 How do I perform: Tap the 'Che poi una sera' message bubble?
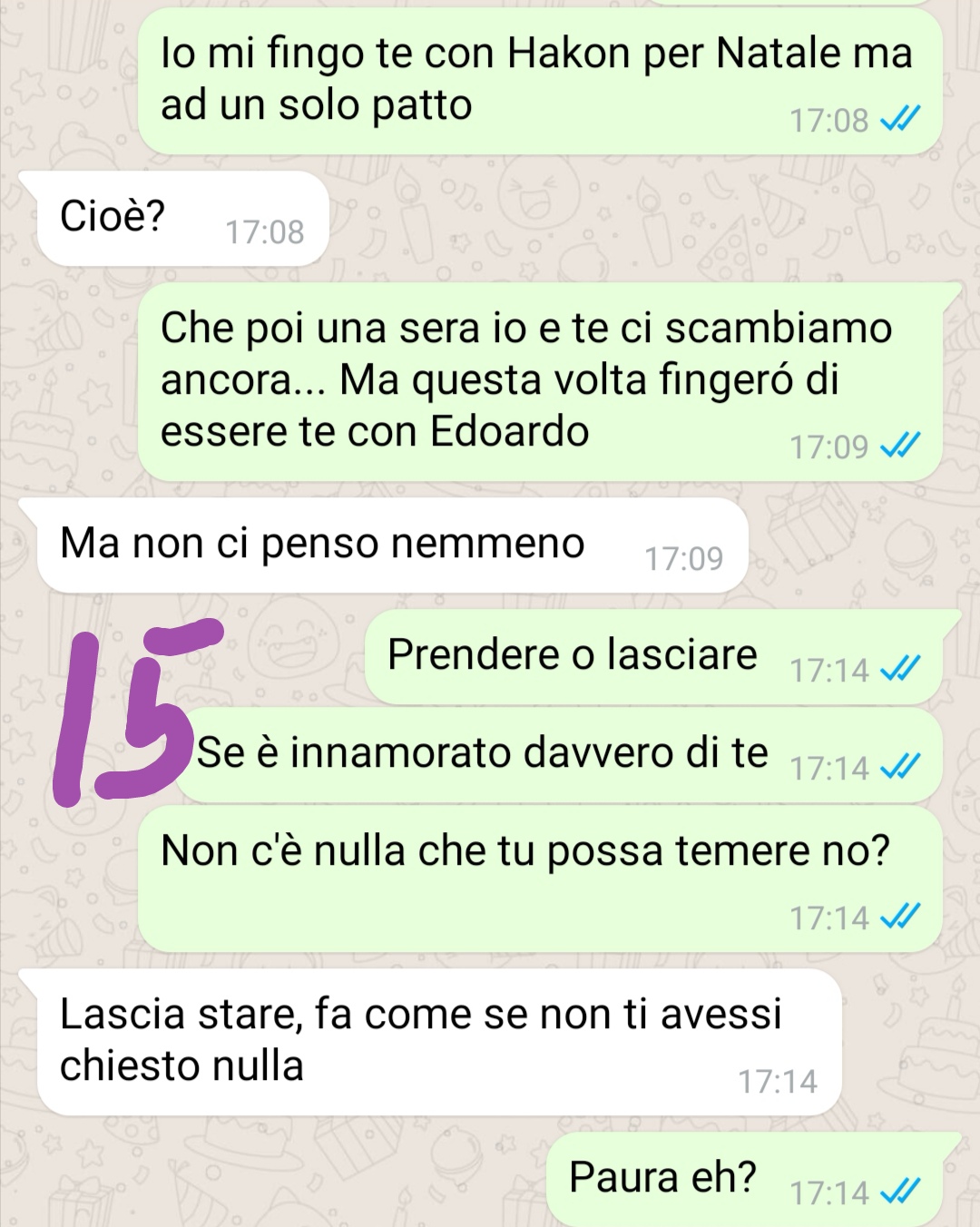(540, 381)
